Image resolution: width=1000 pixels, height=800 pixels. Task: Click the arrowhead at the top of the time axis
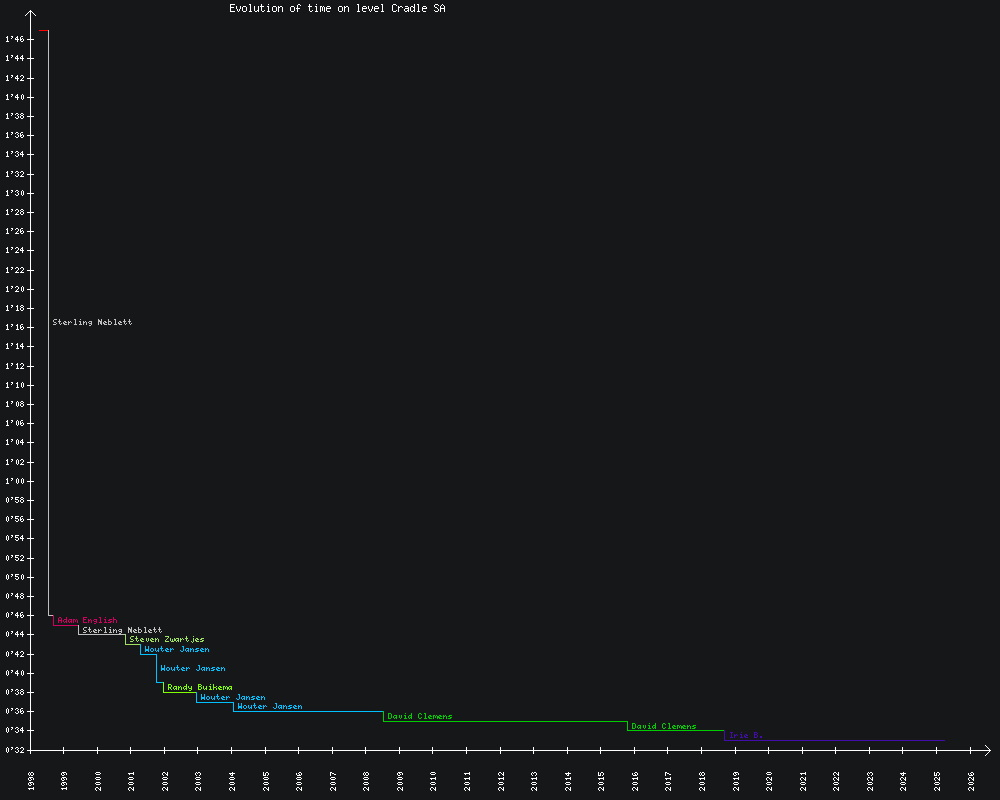coord(31,14)
